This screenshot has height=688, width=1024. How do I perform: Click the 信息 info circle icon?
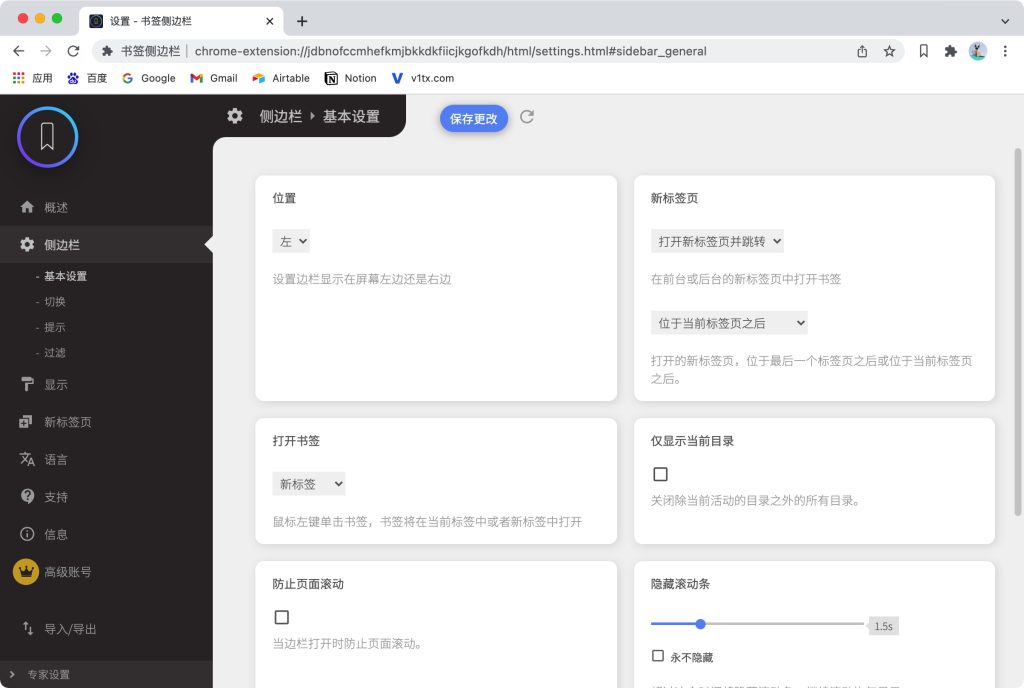coord(27,534)
